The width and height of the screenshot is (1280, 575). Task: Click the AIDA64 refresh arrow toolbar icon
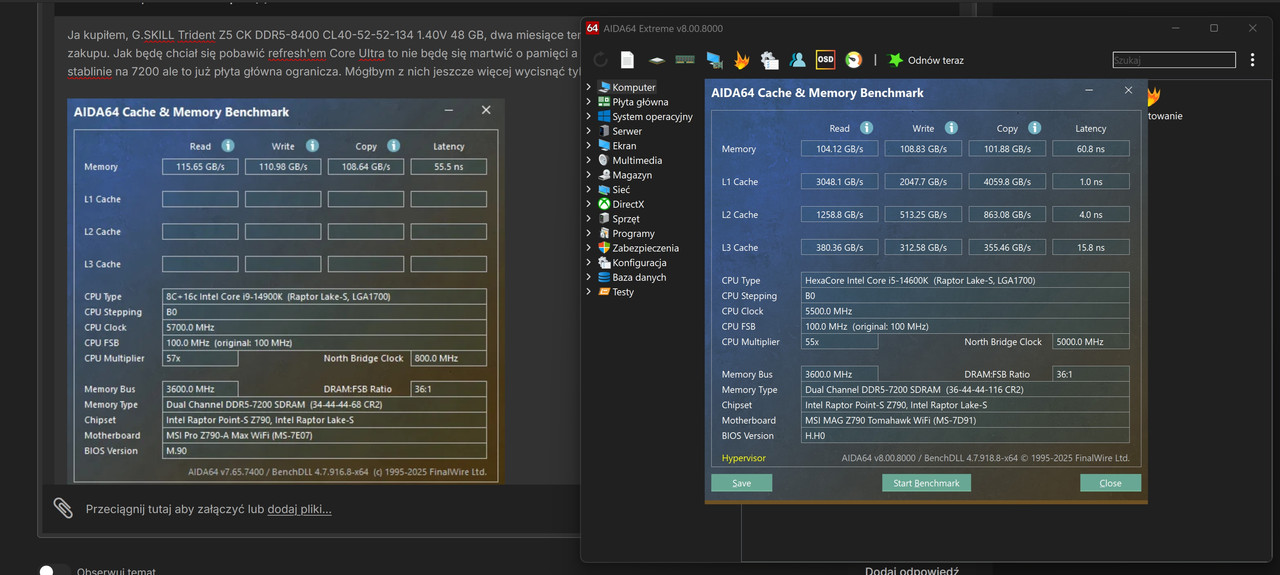[600, 60]
